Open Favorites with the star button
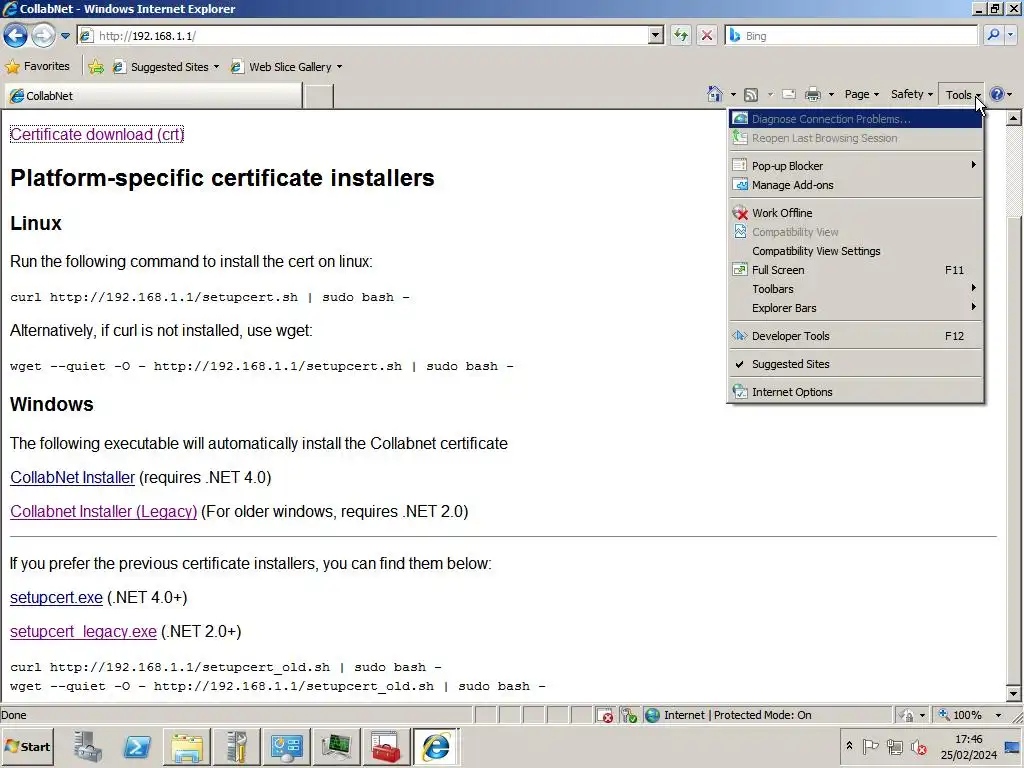Viewport: 1024px width, 768px height. (37, 67)
